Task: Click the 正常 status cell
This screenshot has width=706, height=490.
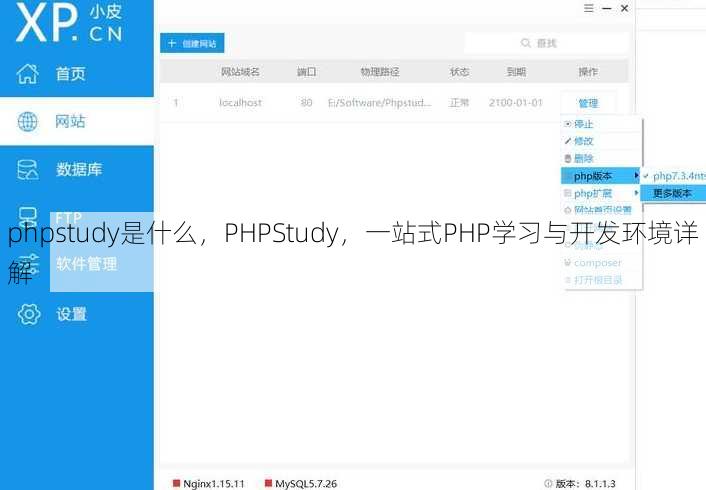Action: [459, 103]
